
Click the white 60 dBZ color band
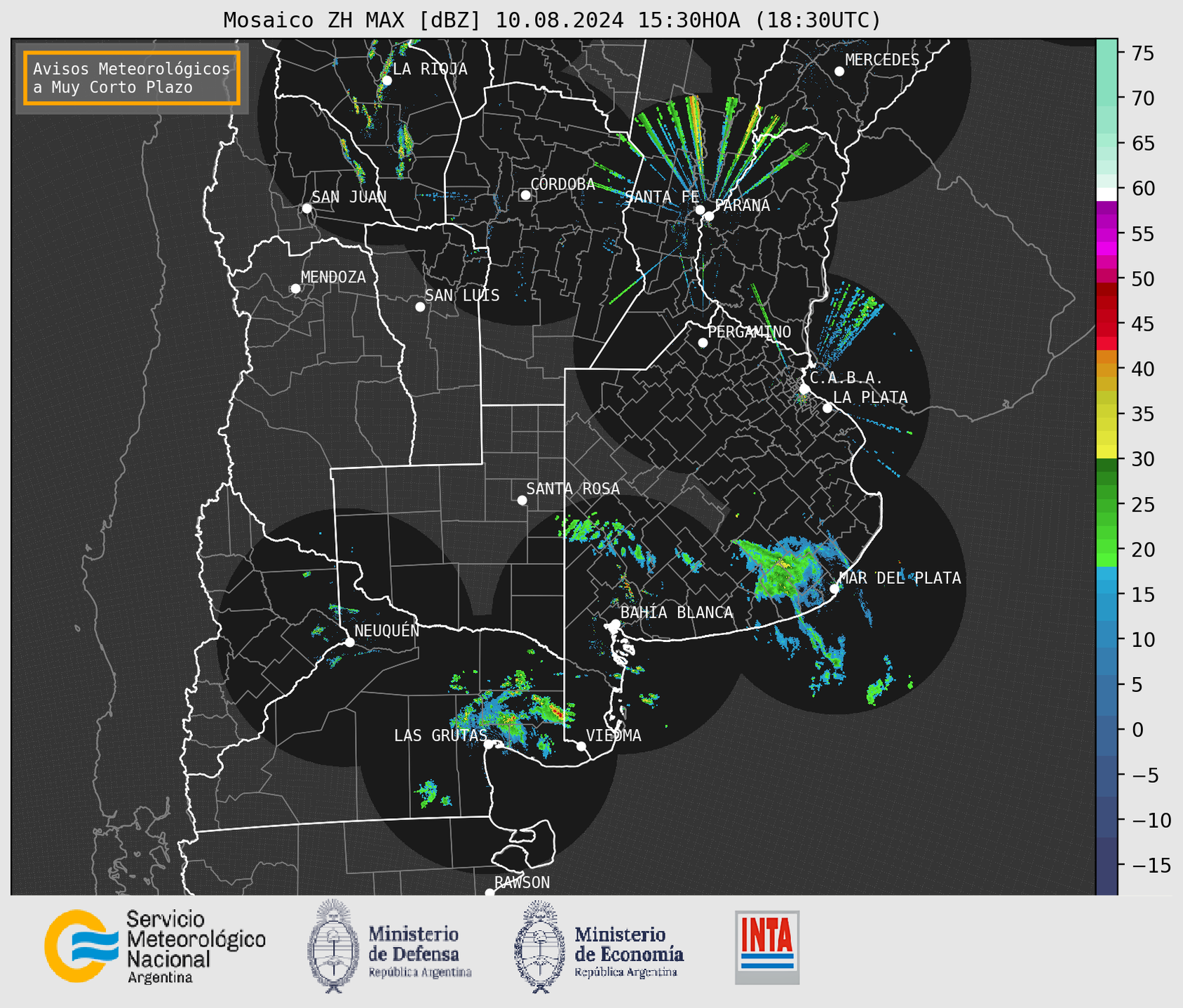tap(1107, 194)
